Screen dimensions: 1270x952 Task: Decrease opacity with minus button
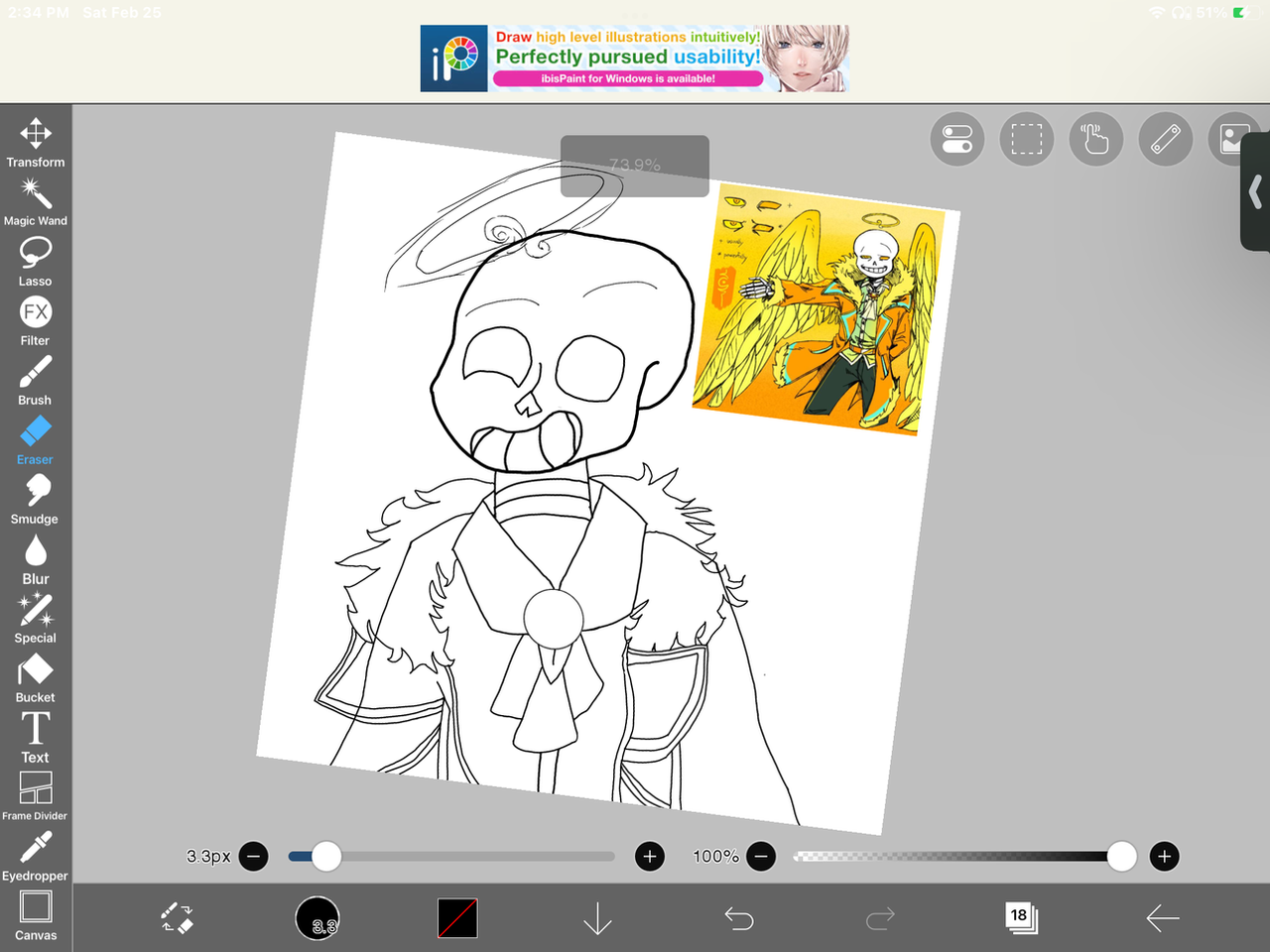pyautogui.click(x=761, y=856)
